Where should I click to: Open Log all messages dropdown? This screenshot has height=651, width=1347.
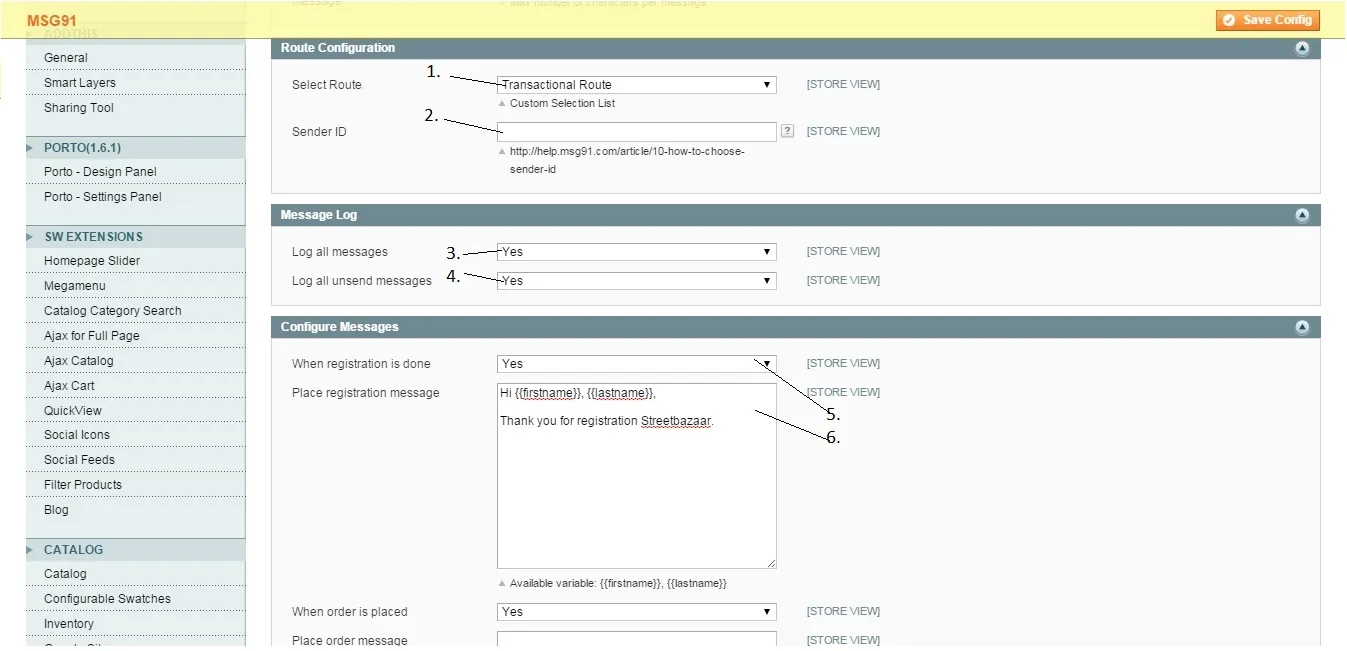pos(637,252)
